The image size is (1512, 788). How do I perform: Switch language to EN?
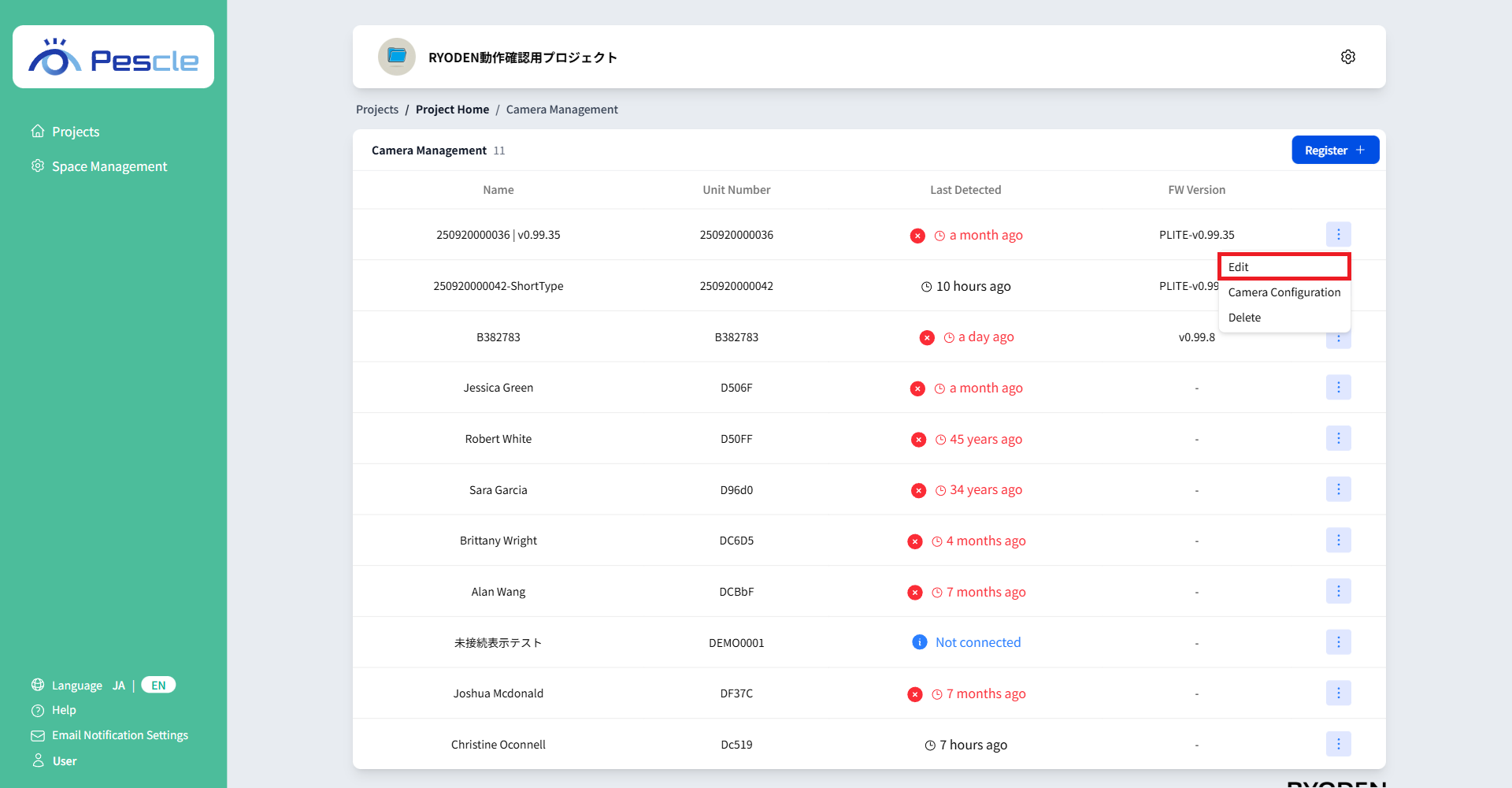(x=158, y=685)
